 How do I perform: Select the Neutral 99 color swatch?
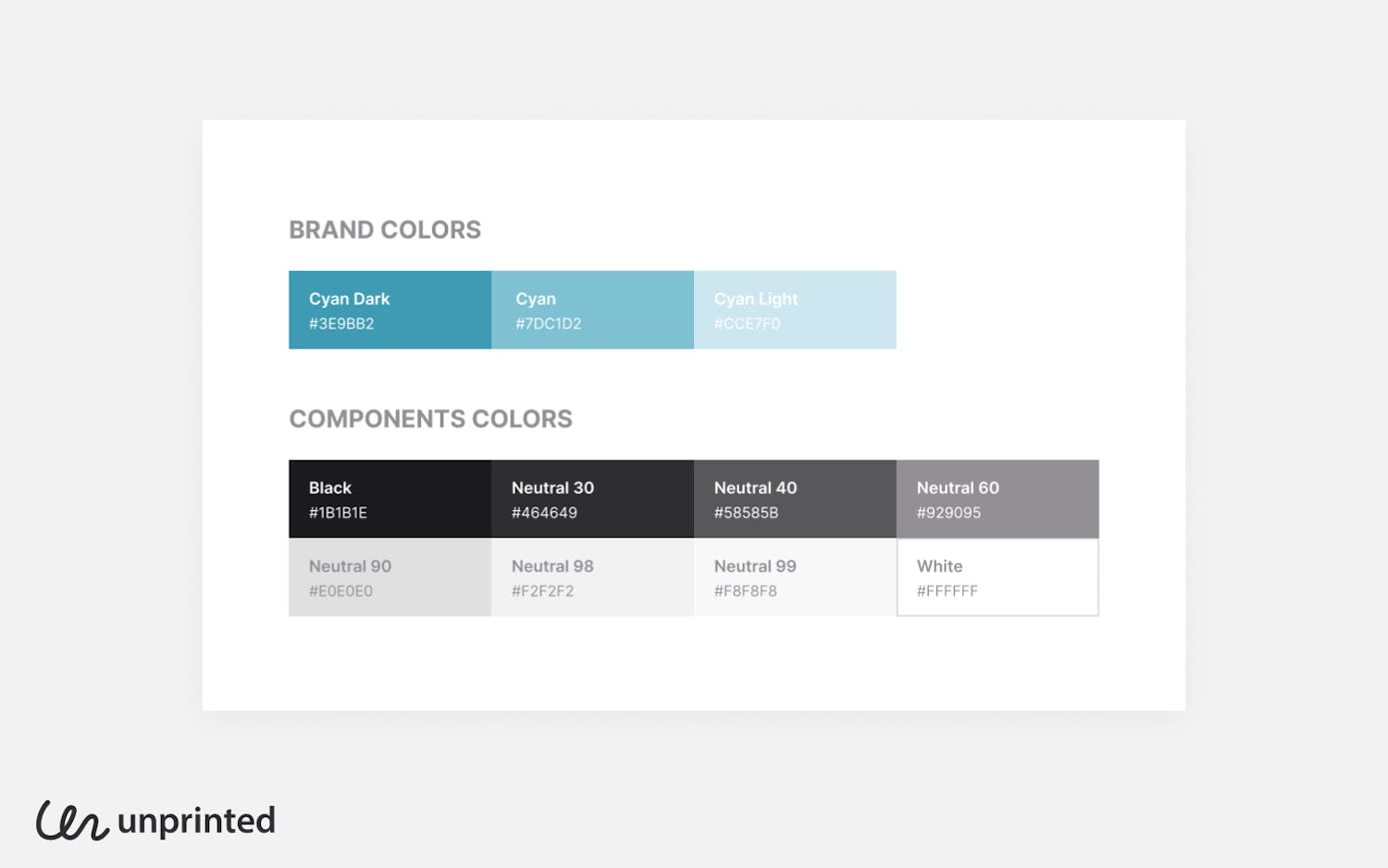click(x=795, y=577)
